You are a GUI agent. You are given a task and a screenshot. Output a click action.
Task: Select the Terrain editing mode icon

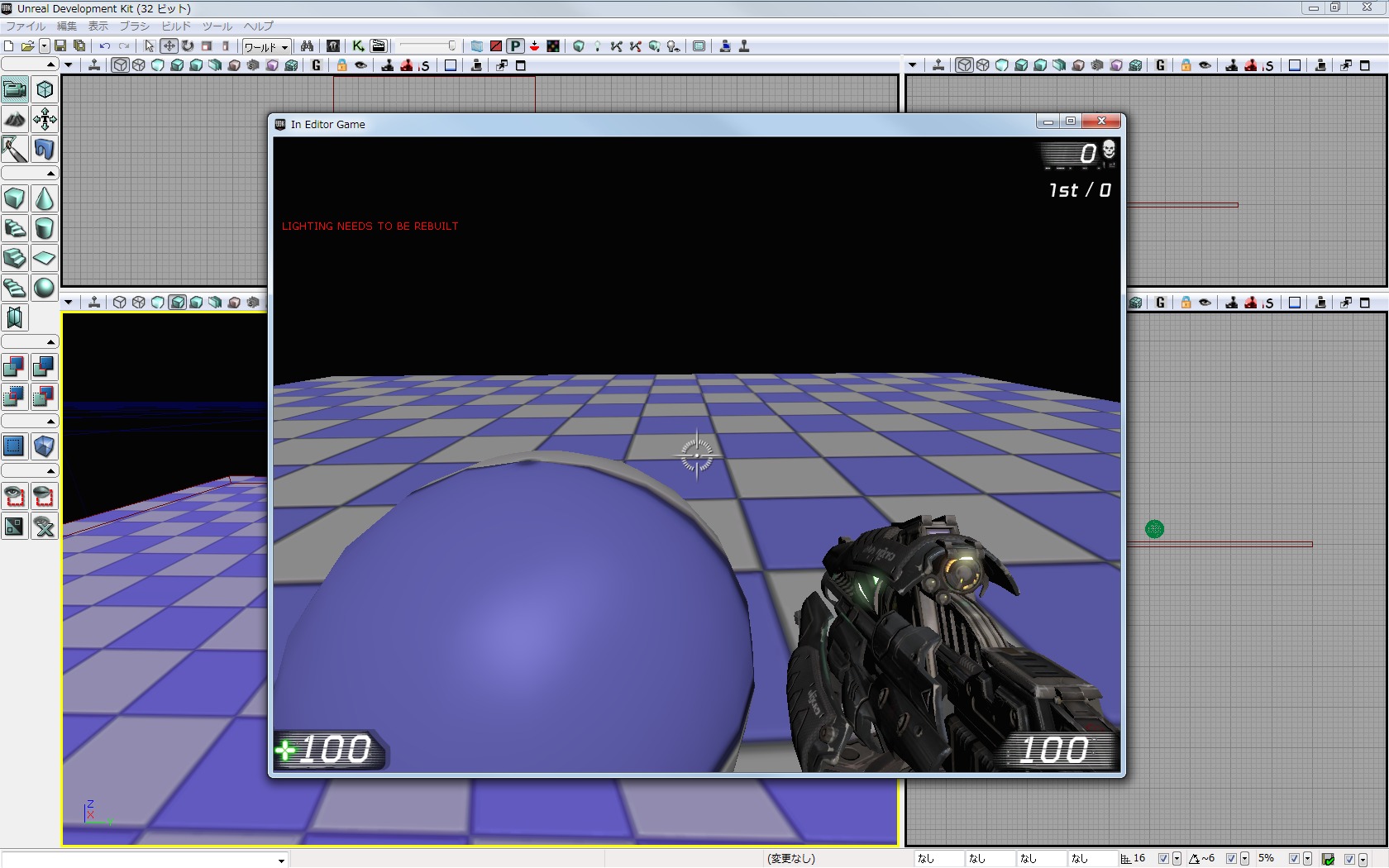15,120
